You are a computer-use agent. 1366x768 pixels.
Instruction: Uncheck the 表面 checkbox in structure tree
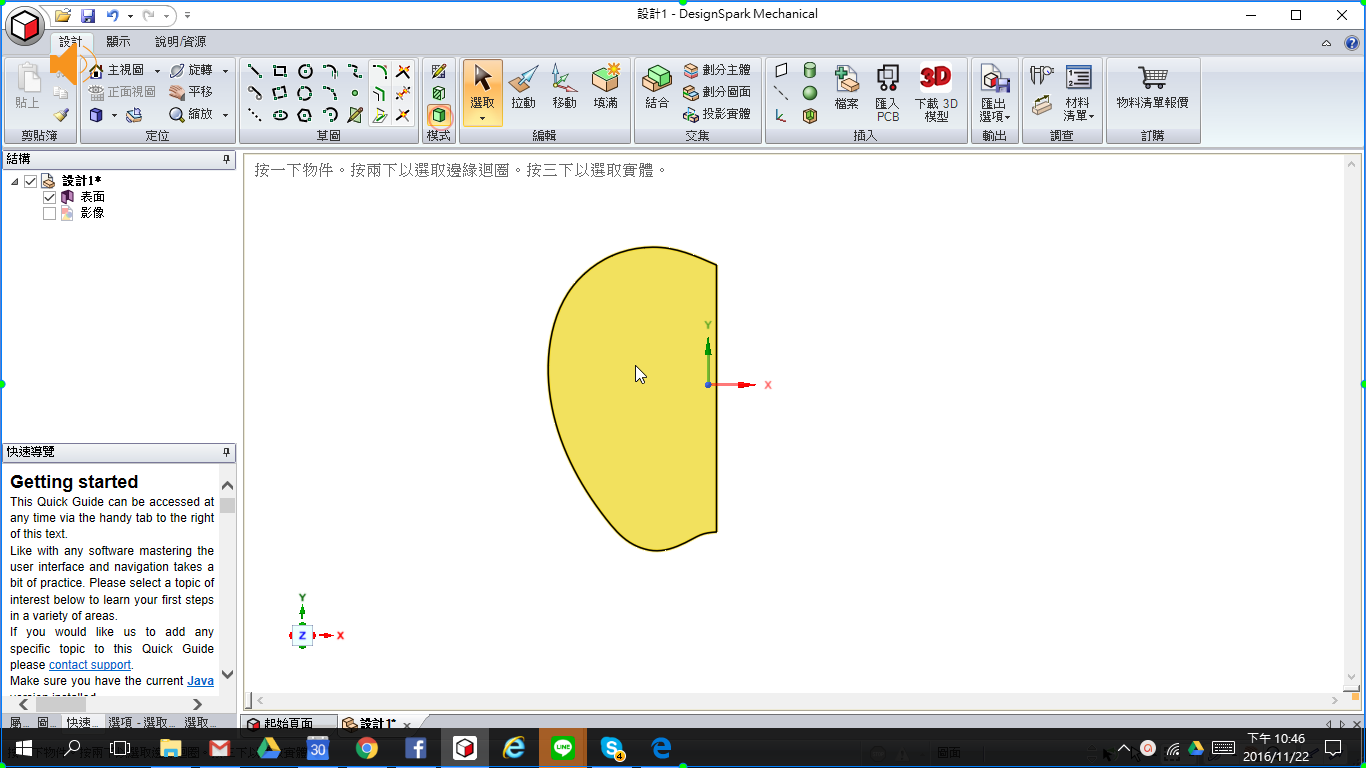50,197
